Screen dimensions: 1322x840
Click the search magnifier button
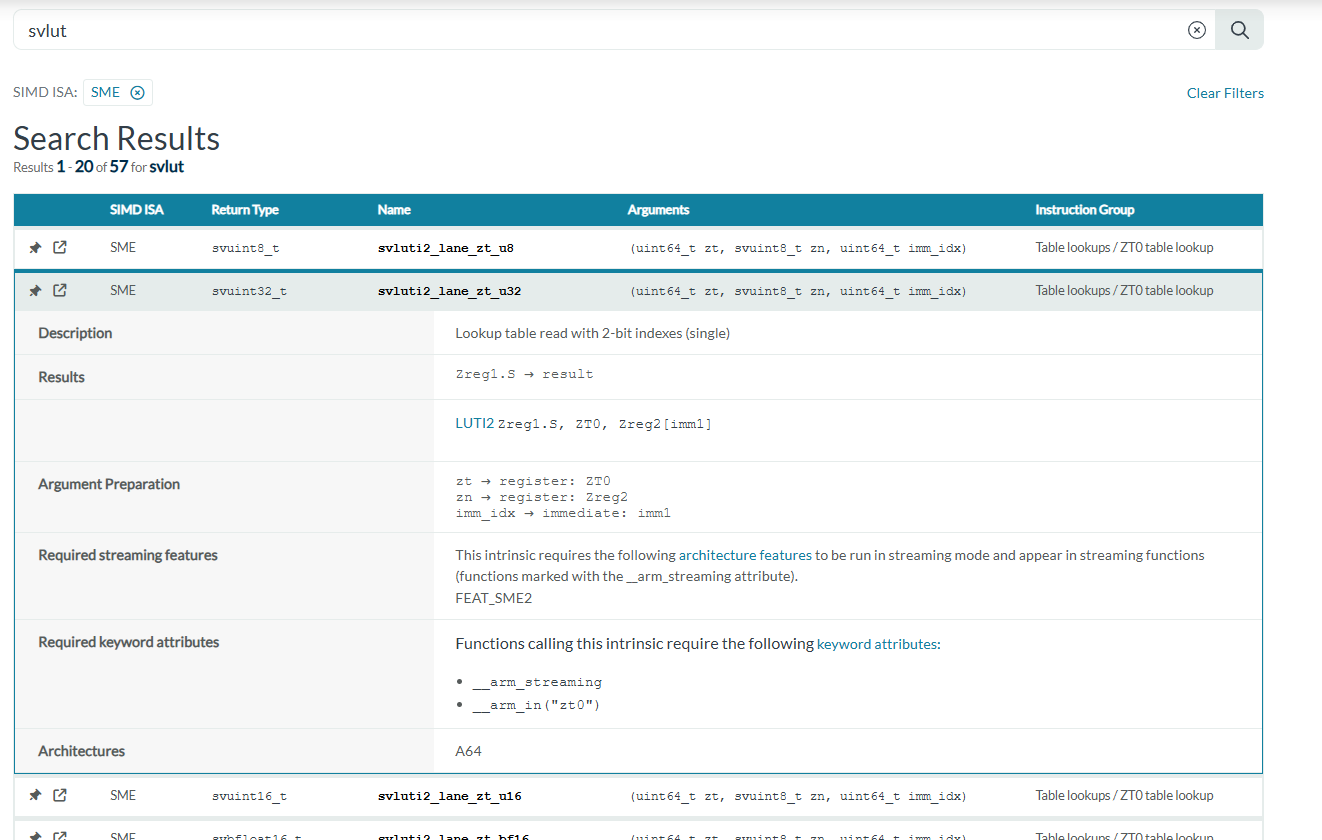(1239, 30)
